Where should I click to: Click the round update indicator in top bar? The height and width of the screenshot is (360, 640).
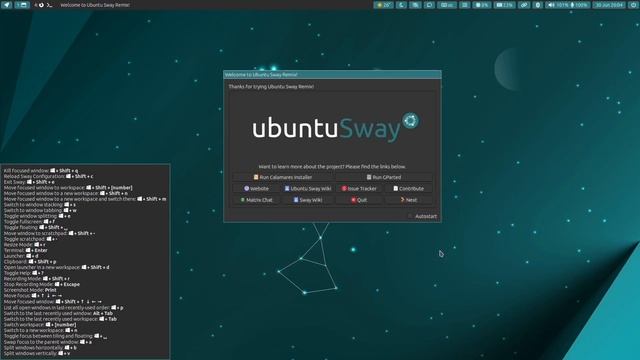click(41, 5)
